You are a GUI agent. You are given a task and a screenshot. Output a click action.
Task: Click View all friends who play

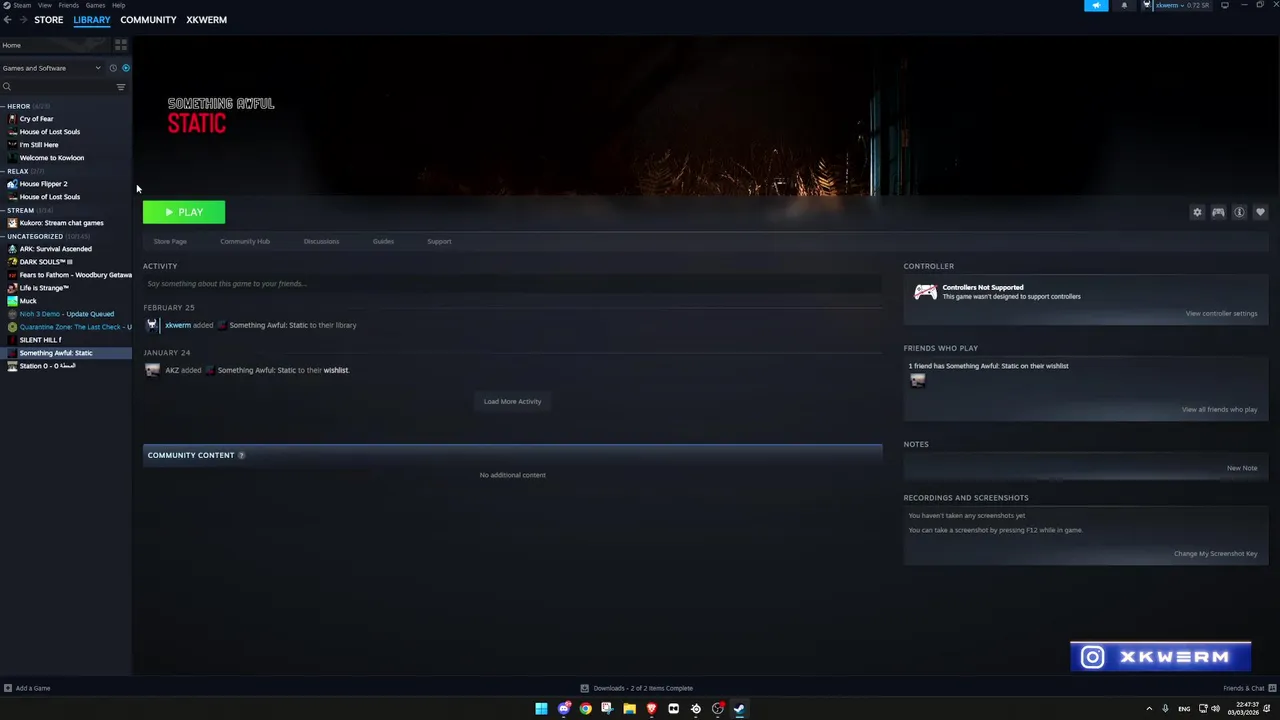pos(1219,410)
